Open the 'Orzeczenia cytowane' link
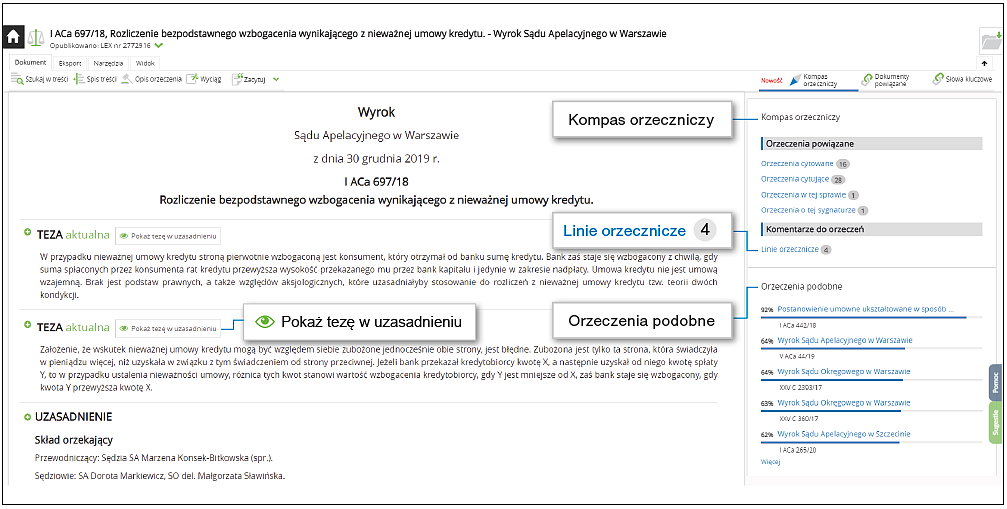 click(x=796, y=163)
